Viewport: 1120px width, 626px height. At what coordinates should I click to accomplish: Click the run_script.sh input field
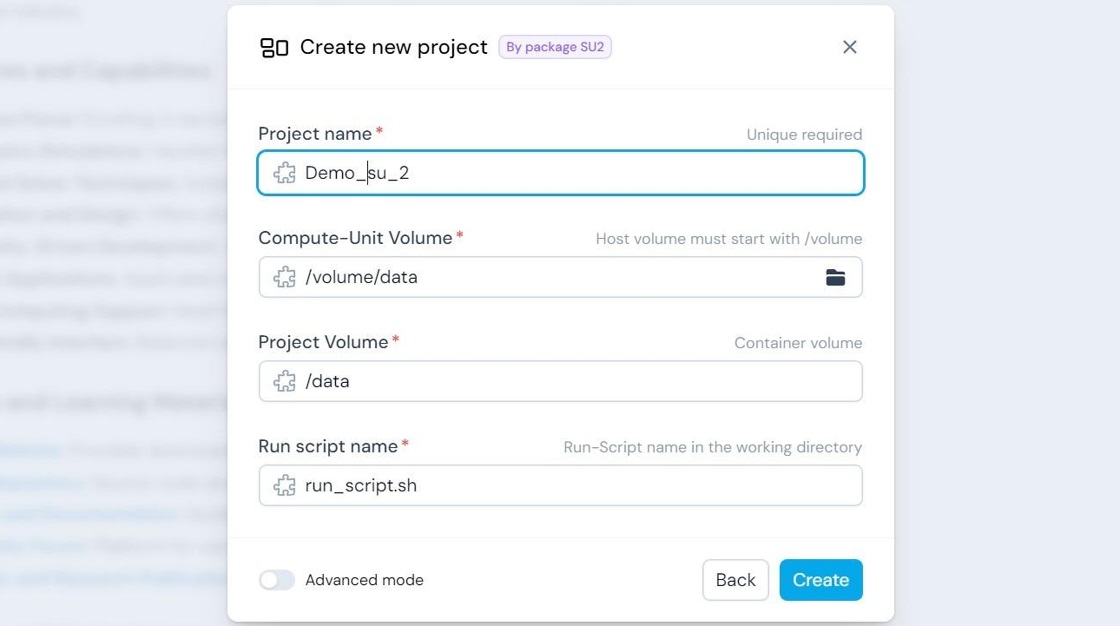click(561, 486)
